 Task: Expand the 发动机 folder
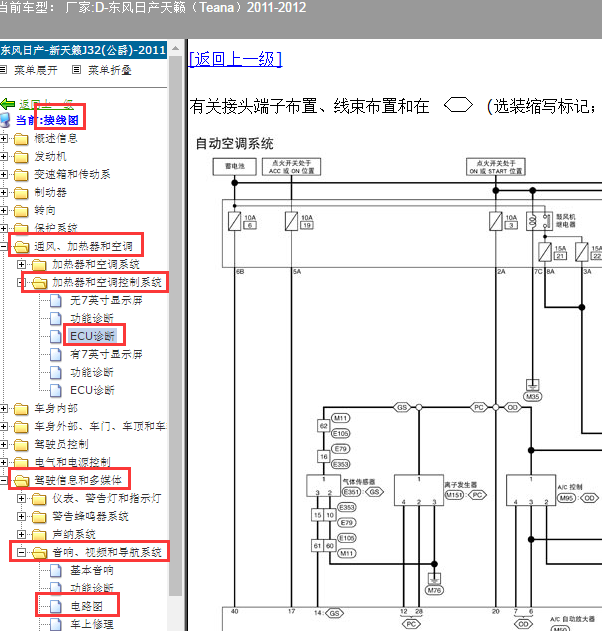pos(4,157)
